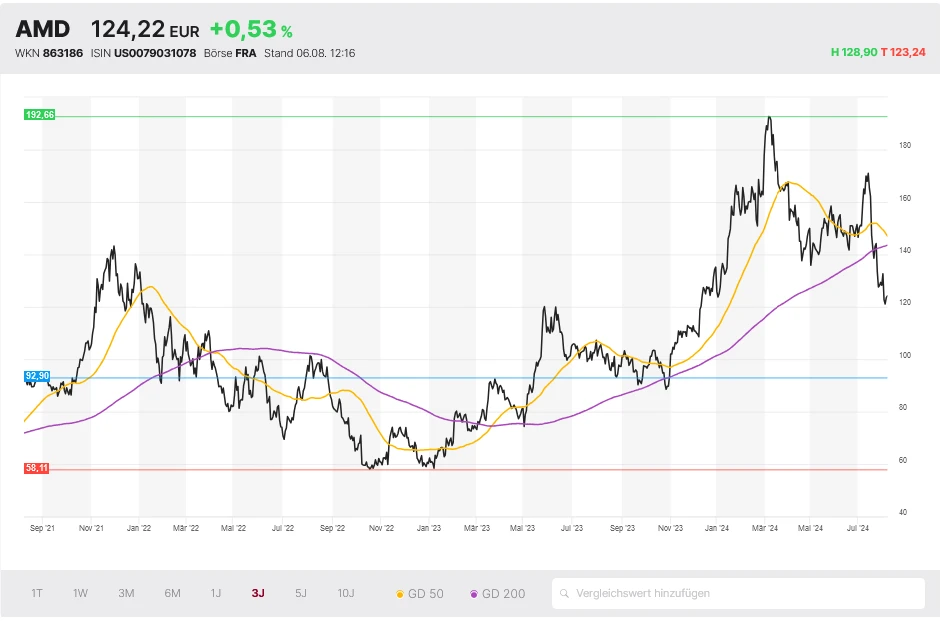
Task: Show the 6M chart range
Action: pos(172,593)
